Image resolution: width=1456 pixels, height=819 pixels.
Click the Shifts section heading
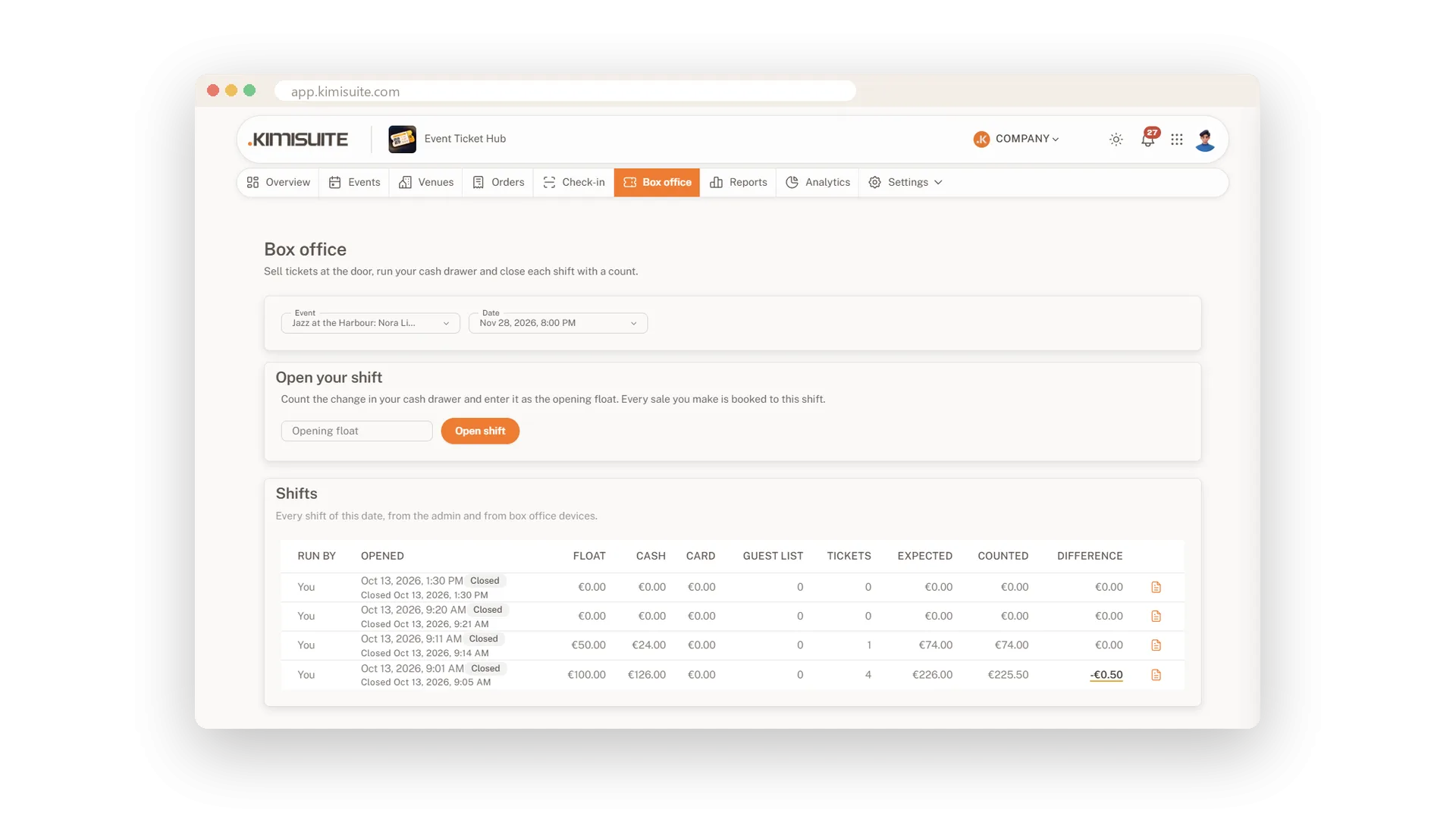pyautogui.click(x=297, y=494)
